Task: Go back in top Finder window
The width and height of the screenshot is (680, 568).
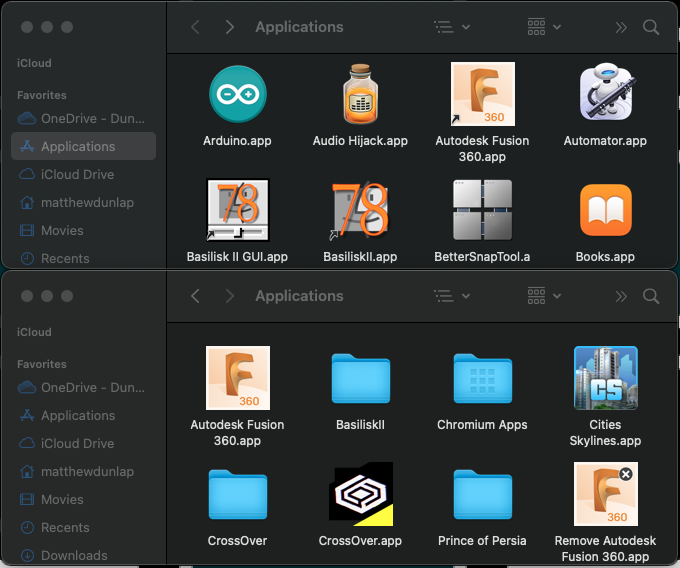Action: click(196, 27)
